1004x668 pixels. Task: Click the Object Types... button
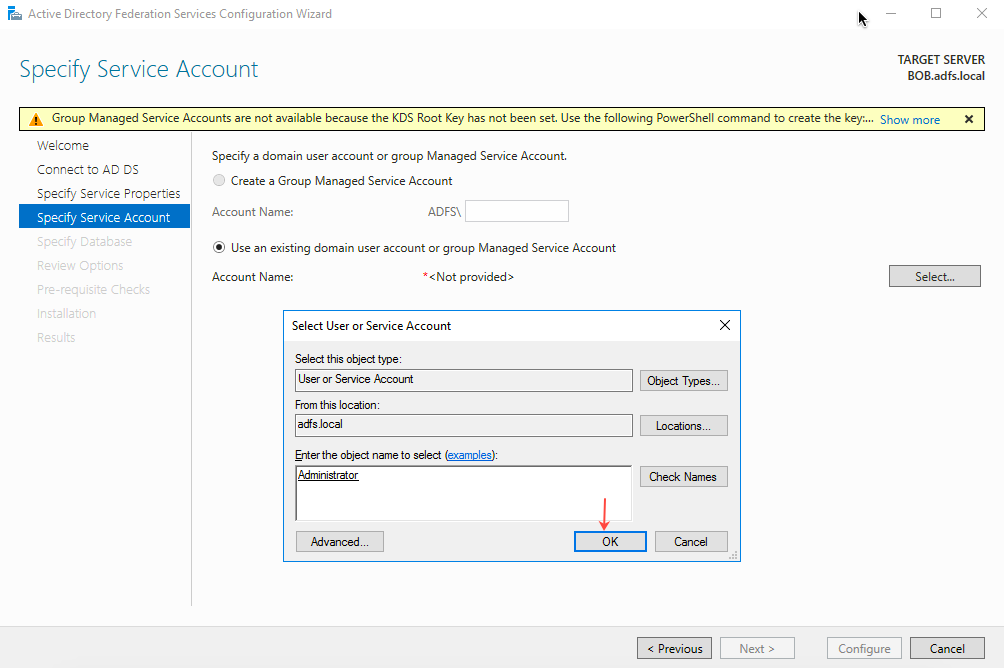(683, 380)
